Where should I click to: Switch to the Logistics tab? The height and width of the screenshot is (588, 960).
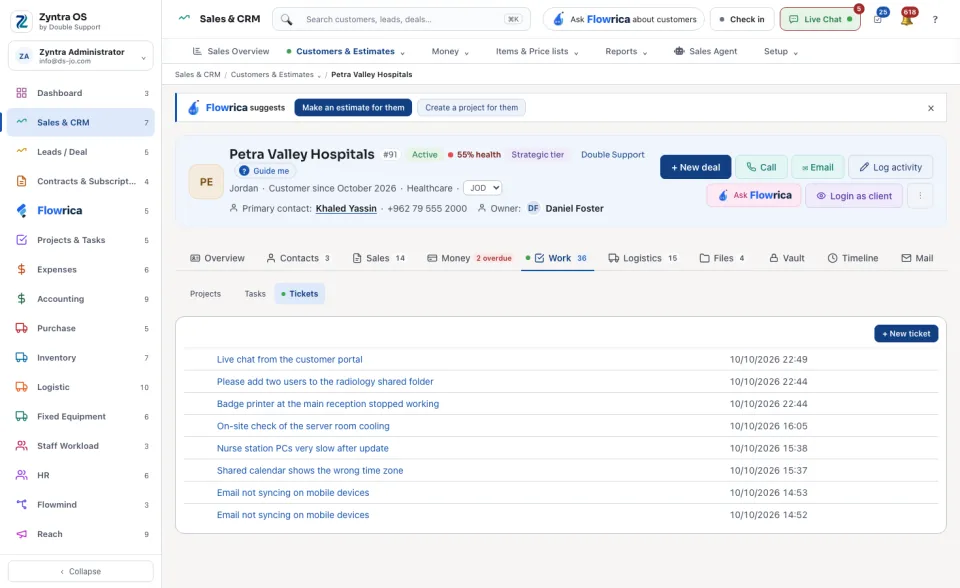pos(642,258)
